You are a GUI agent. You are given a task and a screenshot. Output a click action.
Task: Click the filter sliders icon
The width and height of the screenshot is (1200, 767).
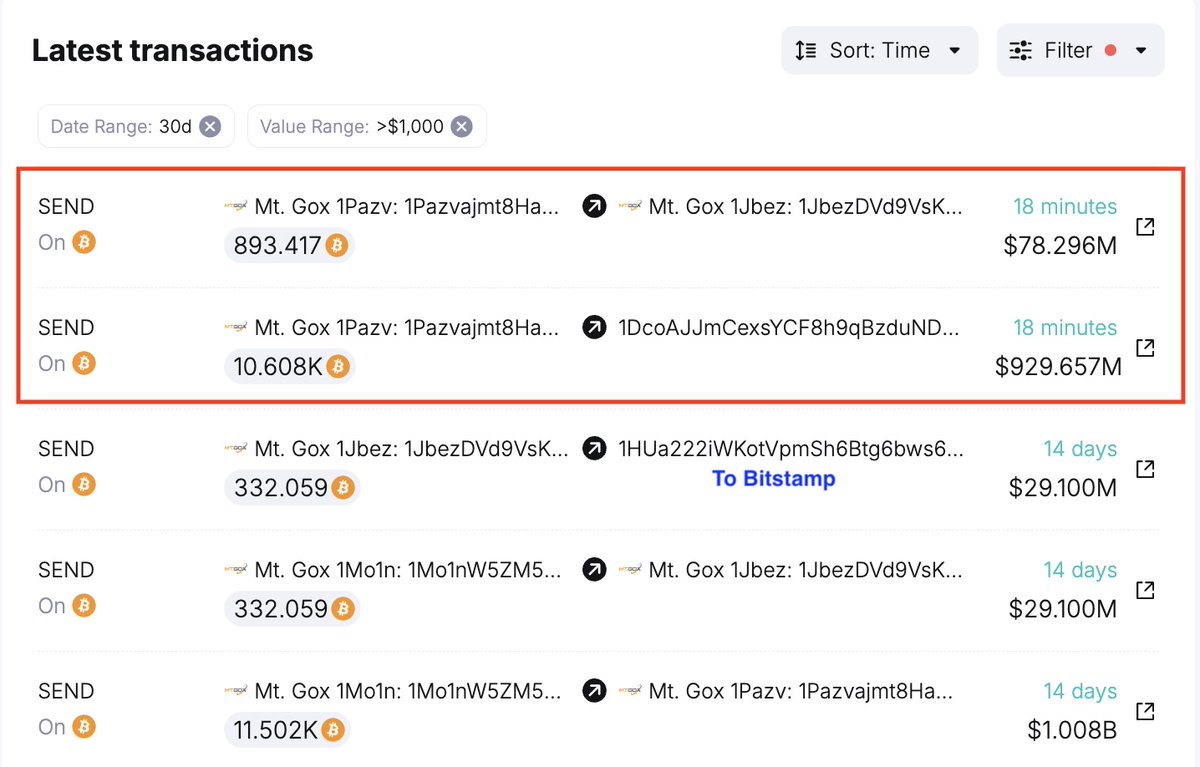(x=1021, y=50)
